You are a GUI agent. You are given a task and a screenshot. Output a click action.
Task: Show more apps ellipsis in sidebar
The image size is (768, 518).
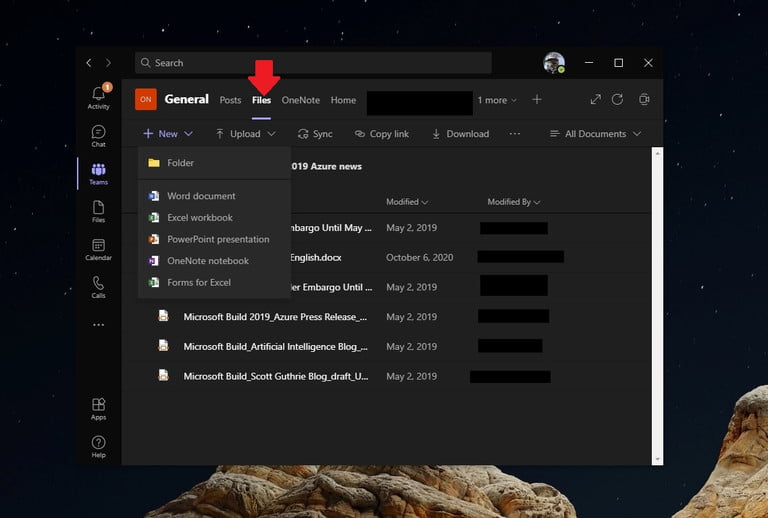98,325
